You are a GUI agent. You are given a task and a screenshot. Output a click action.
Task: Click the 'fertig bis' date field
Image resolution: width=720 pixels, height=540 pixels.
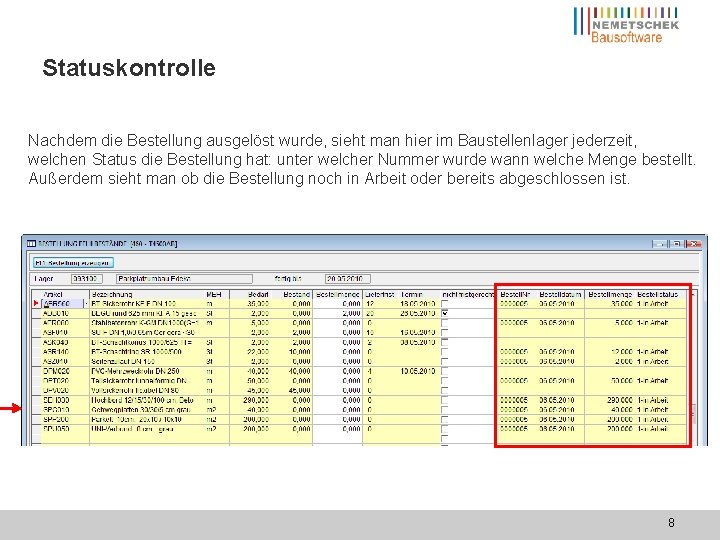[x=347, y=279]
